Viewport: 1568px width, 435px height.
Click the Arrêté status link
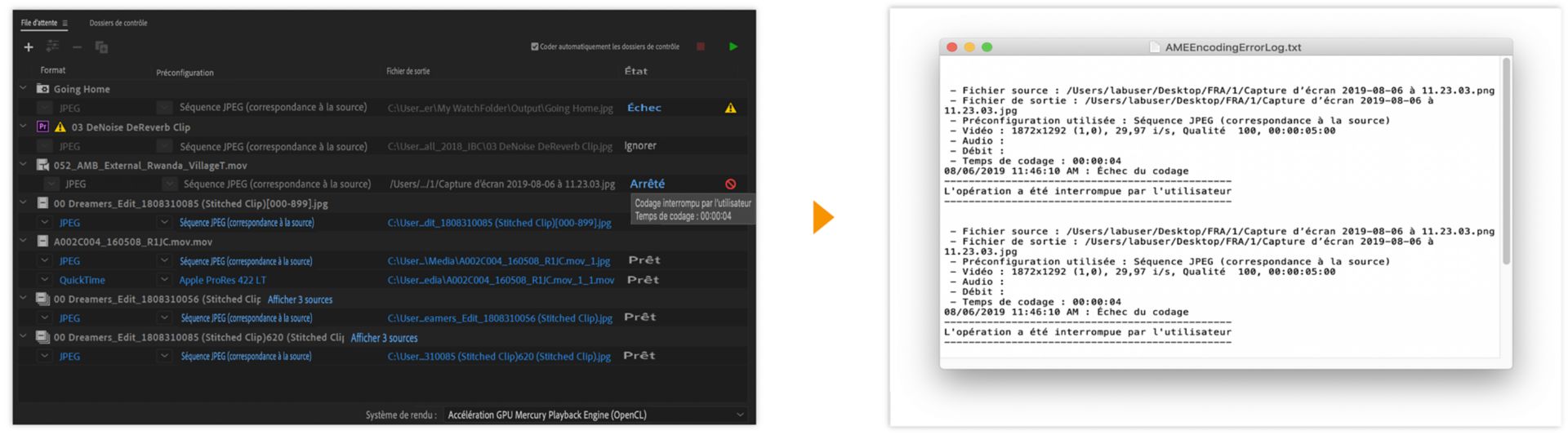pyautogui.click(x=647, y=184)
